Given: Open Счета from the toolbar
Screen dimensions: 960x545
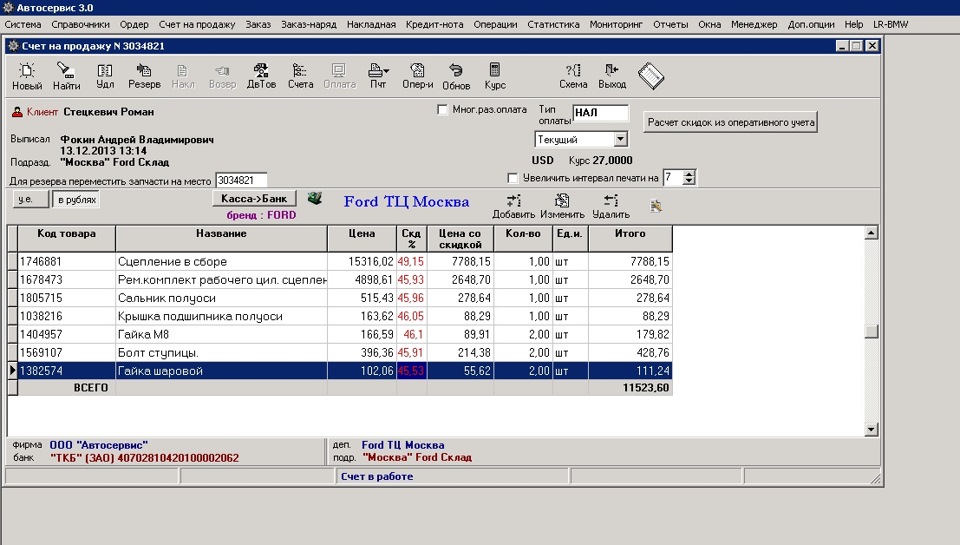Looking at the screenshot, I should [300, 77].
